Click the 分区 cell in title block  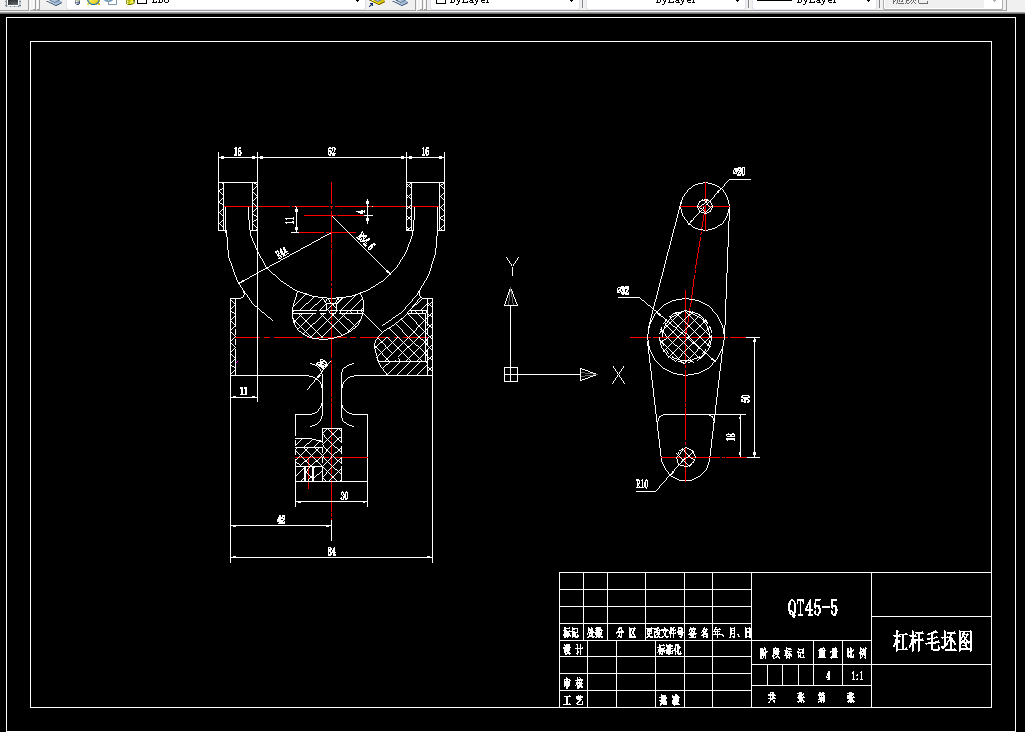626,632
